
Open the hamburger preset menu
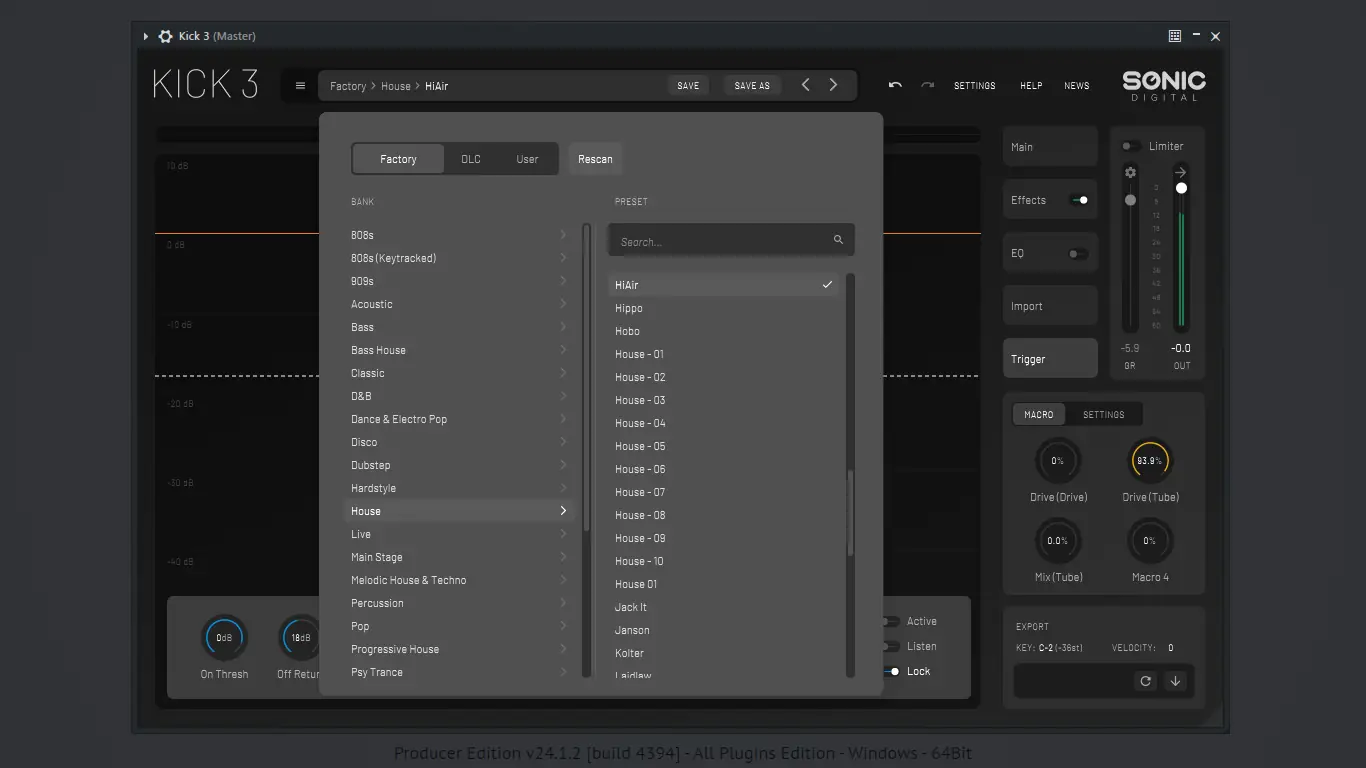(x=300, y=86)
